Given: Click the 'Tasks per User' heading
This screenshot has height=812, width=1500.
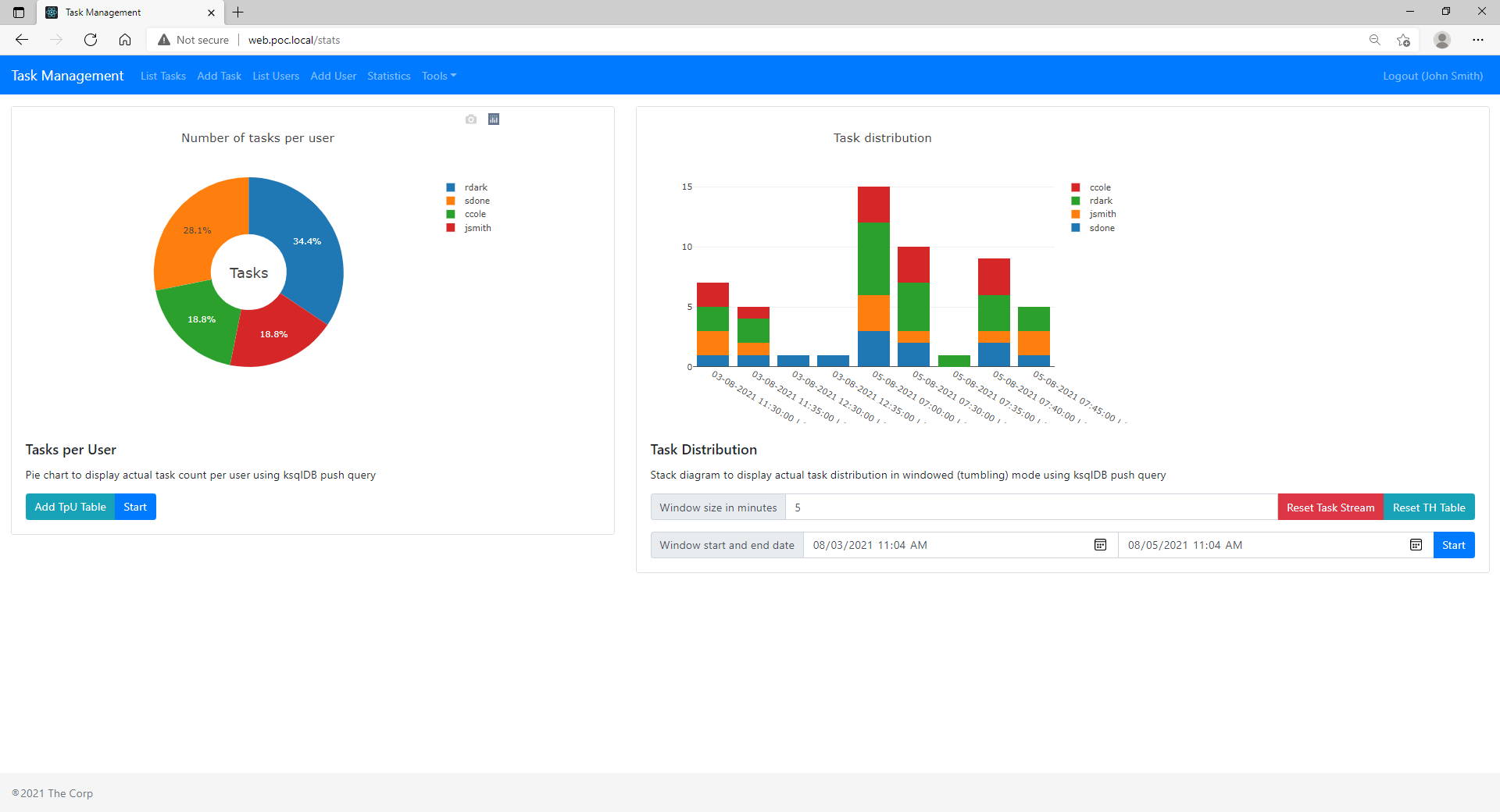Looking at the screenshot, I should click(71, 450).
